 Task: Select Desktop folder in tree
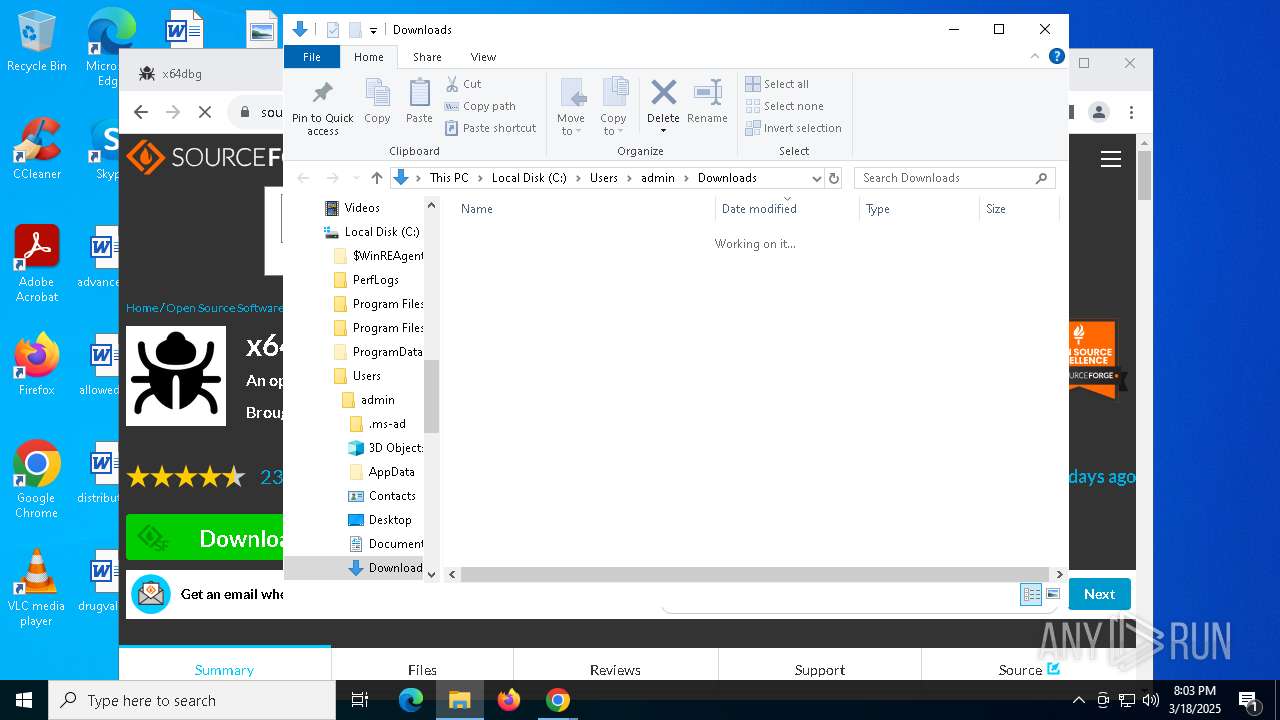[390, 520]
